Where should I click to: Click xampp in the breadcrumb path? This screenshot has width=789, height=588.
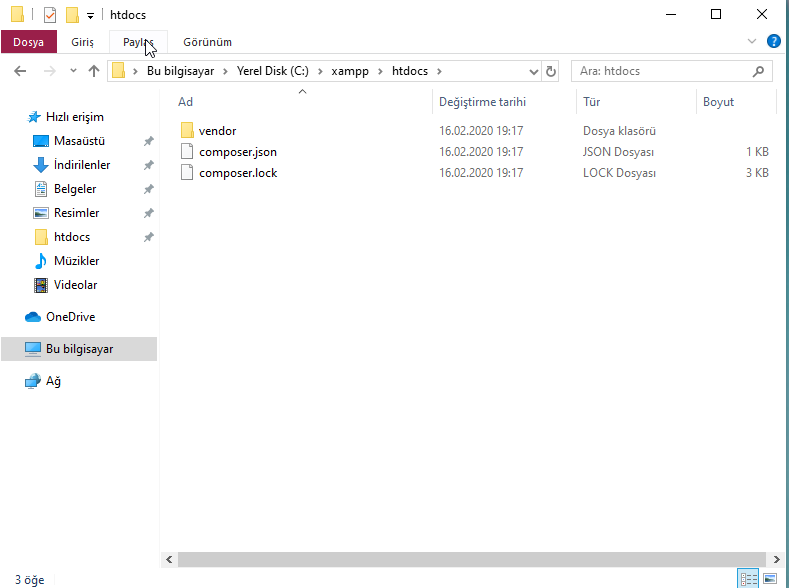(x=350, y=71)
